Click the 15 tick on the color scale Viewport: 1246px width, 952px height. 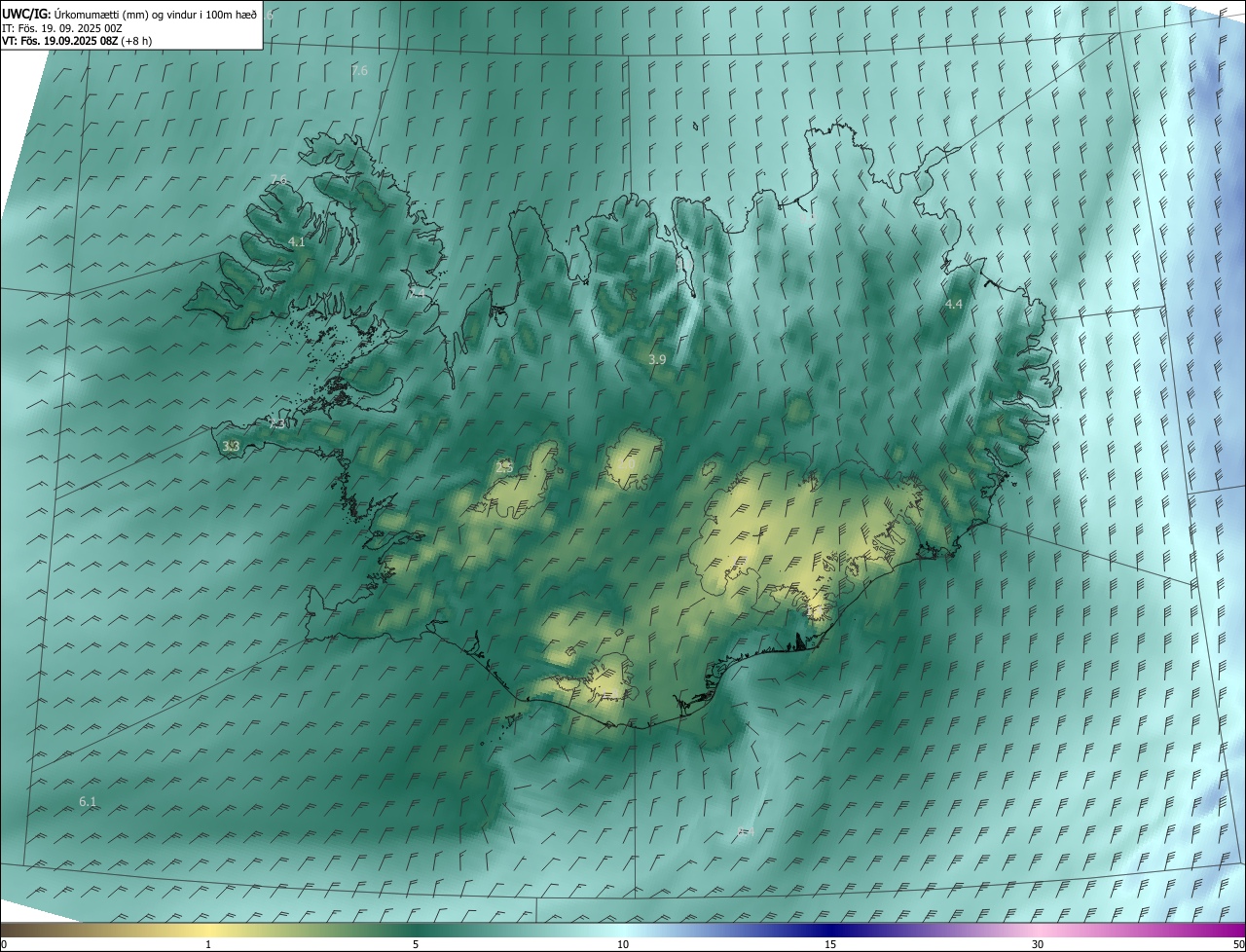point(830,944)
